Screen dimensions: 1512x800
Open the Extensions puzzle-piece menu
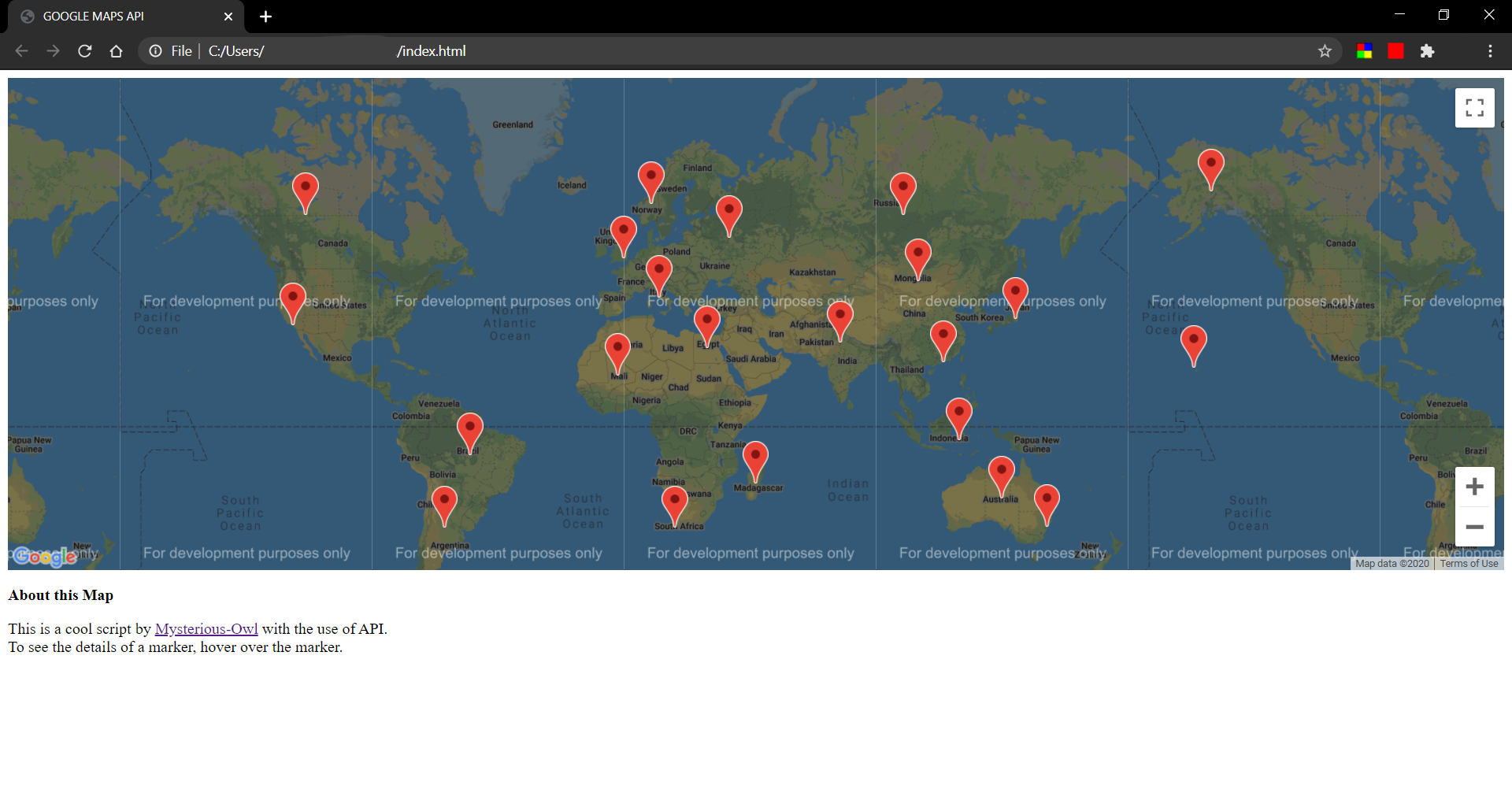pyautogui.click(x=1427, y=51)
